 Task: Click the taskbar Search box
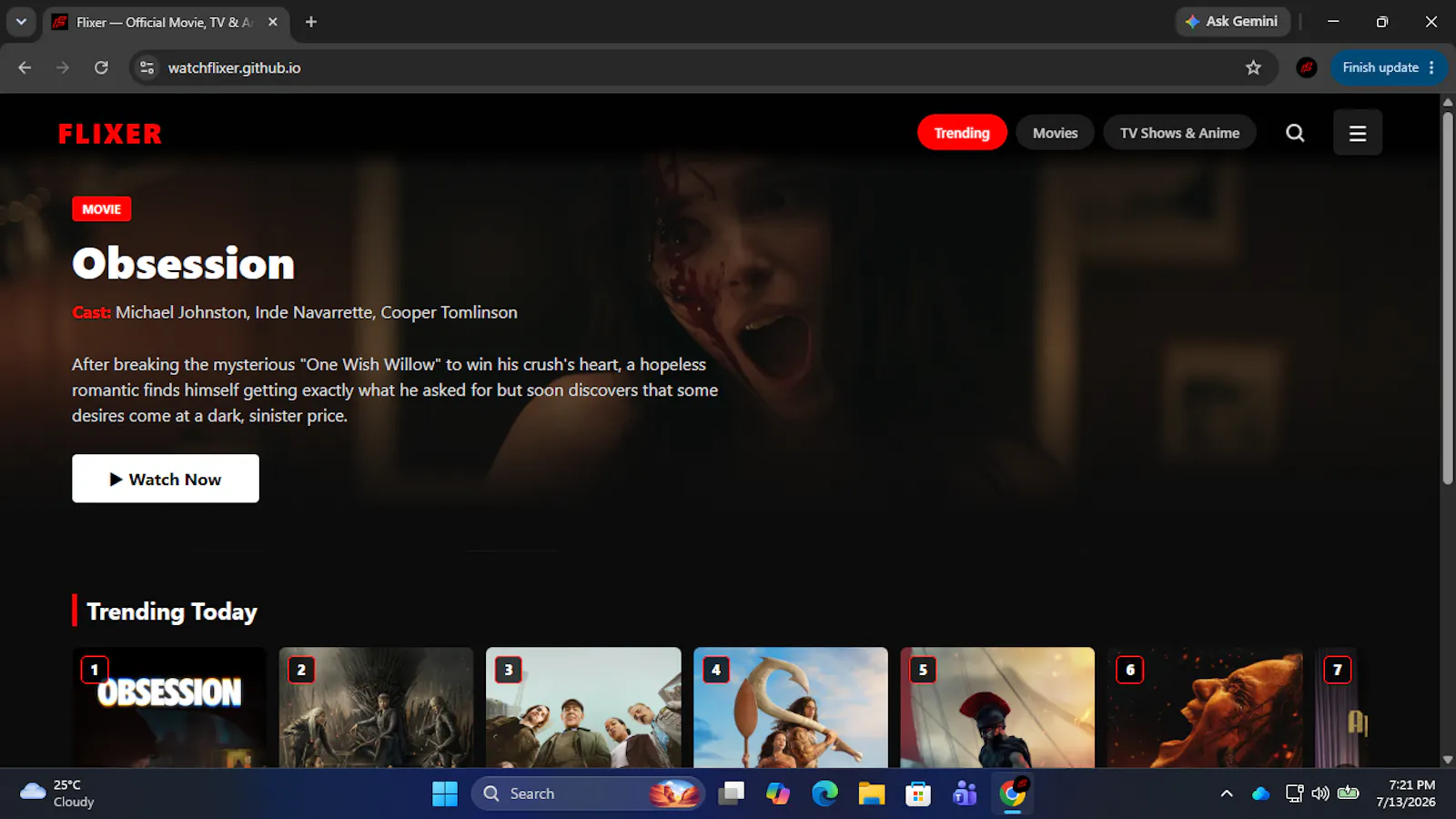[588, 794]
